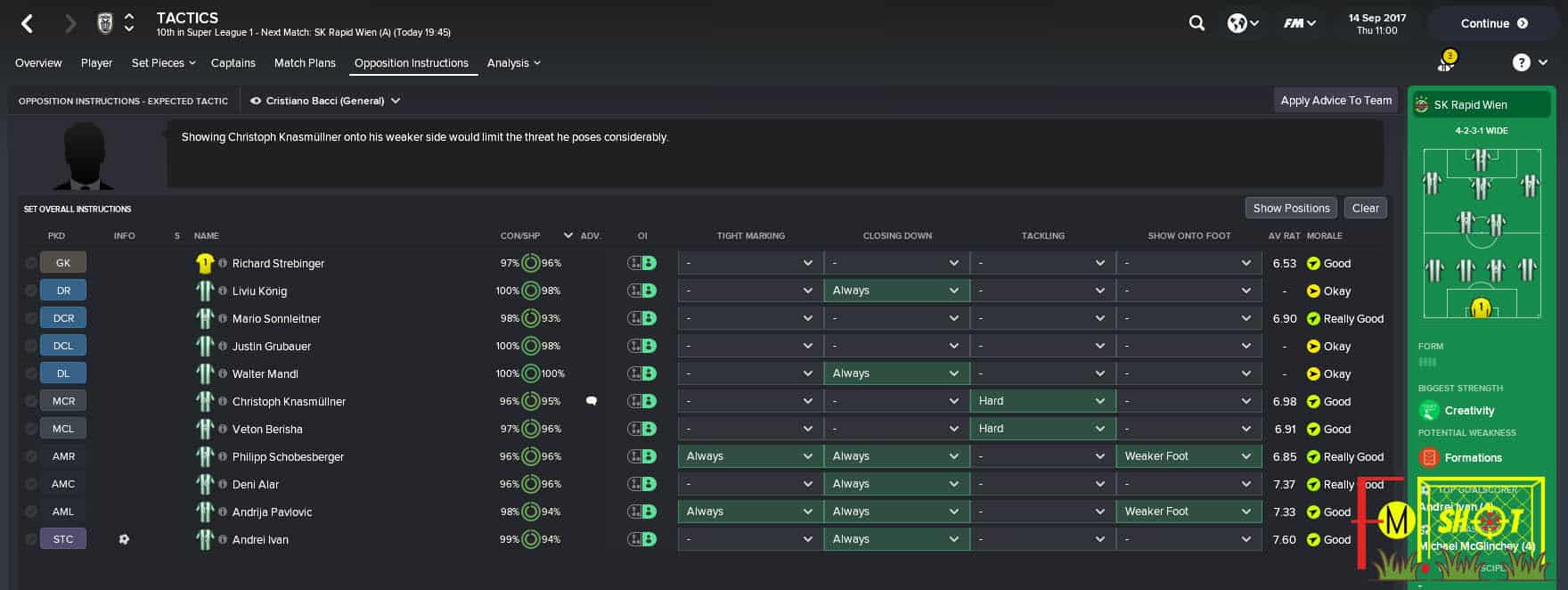Toggle the selection circle for AMR row
1568x590 pixels.
pos(31,456)
